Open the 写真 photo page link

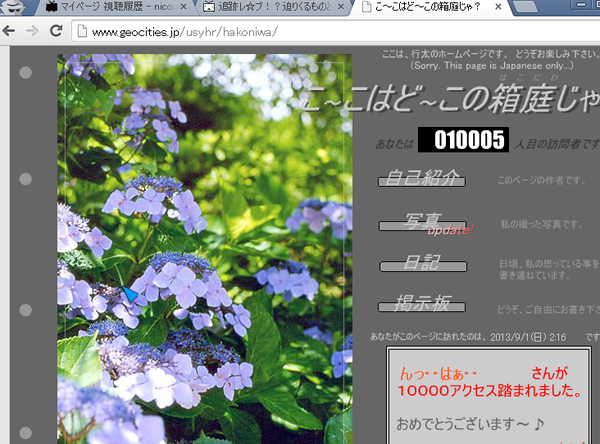422,222
